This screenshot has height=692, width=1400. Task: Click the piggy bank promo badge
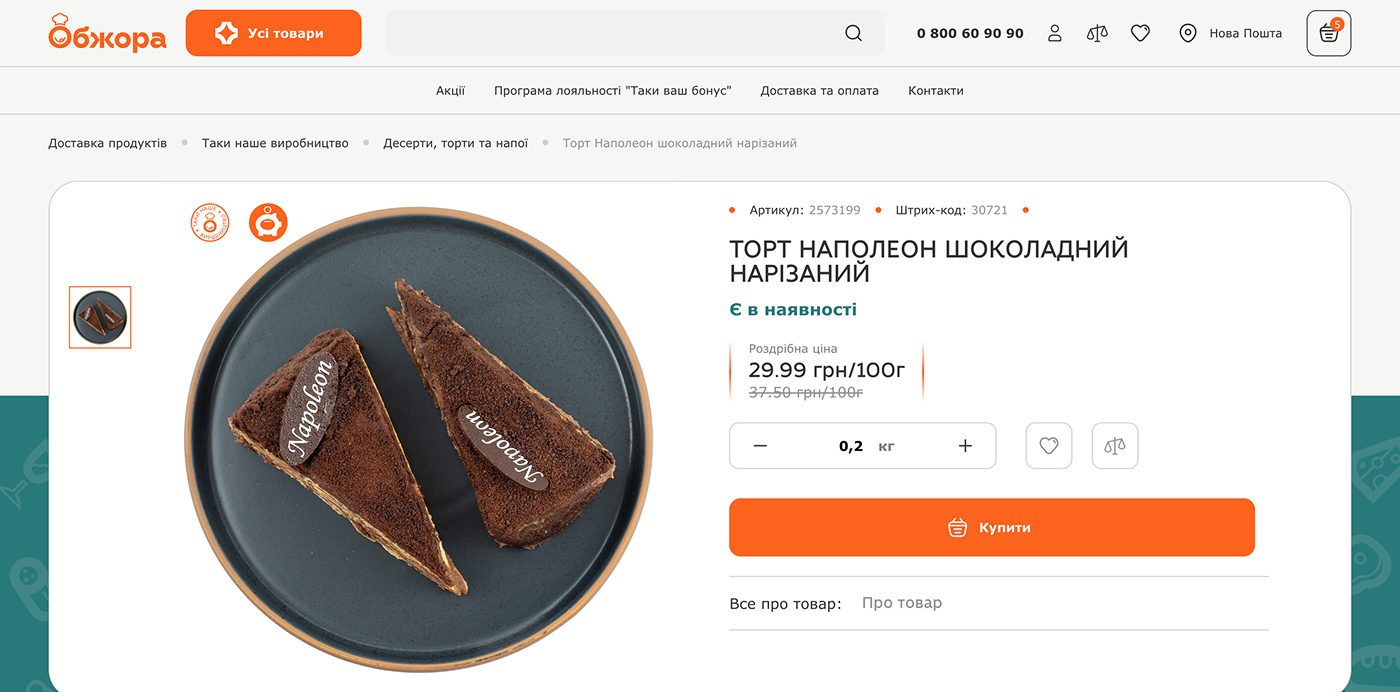coord(268,222)
